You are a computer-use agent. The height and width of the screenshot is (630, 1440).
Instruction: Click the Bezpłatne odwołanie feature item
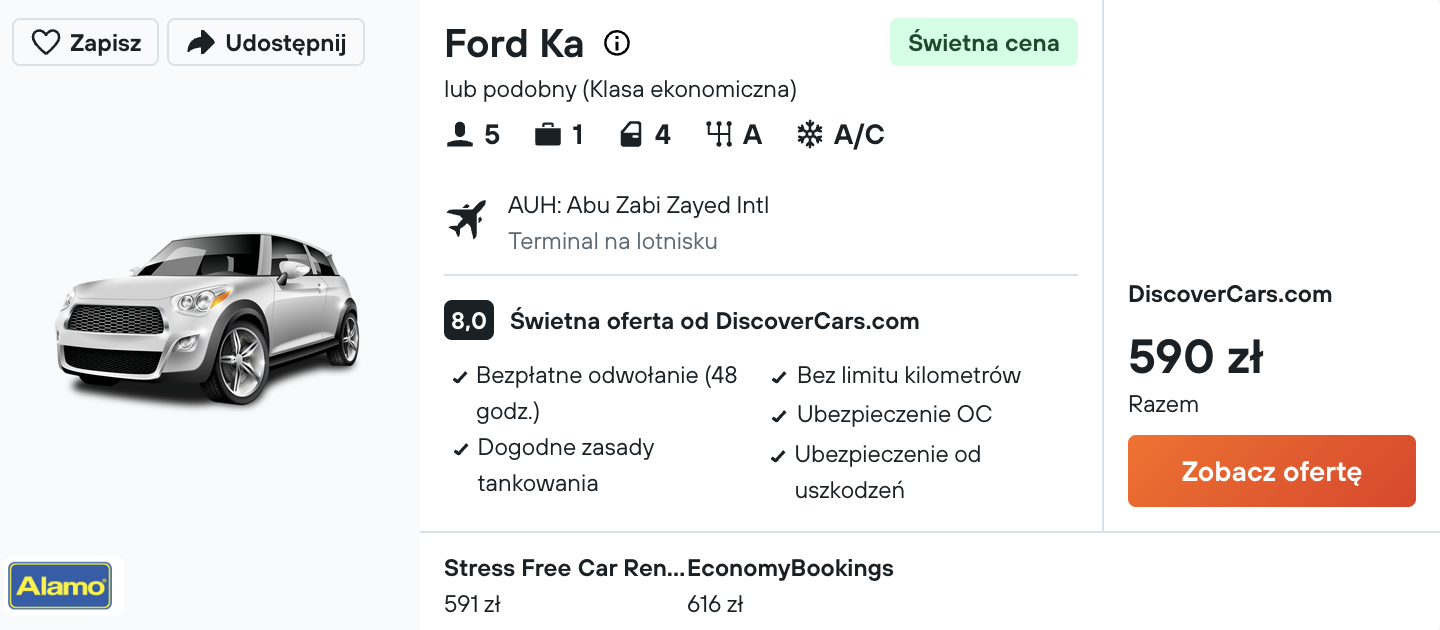[x=597, y=393]
